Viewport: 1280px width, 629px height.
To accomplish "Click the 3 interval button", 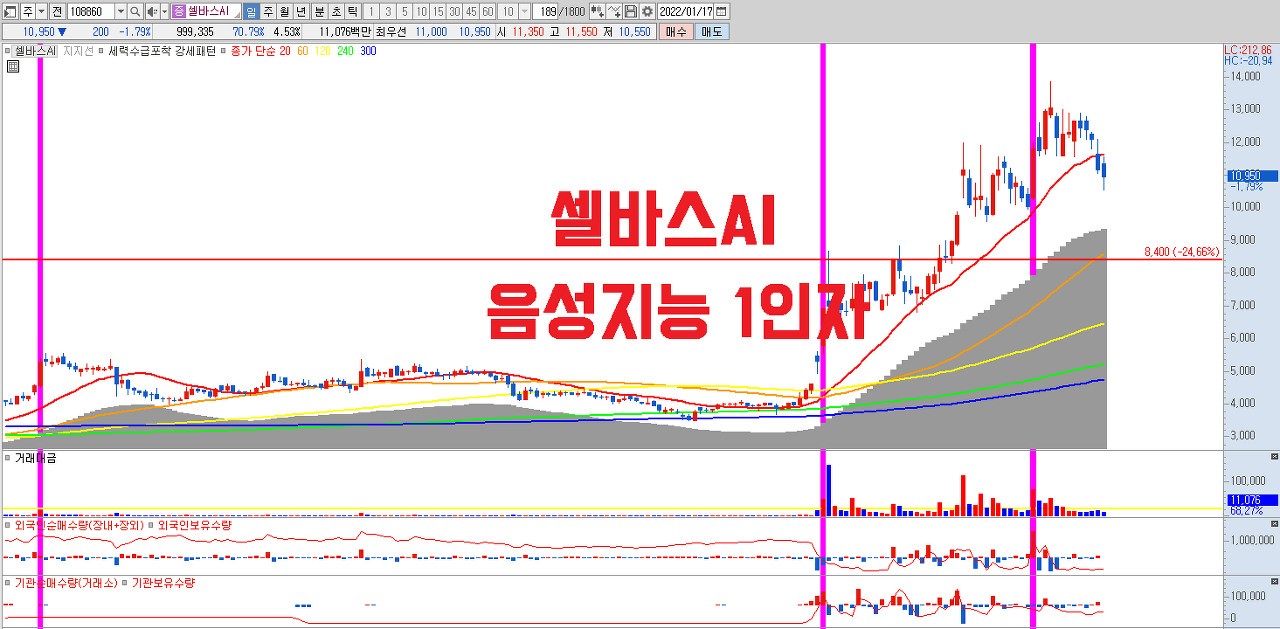I will click(388, 12).
